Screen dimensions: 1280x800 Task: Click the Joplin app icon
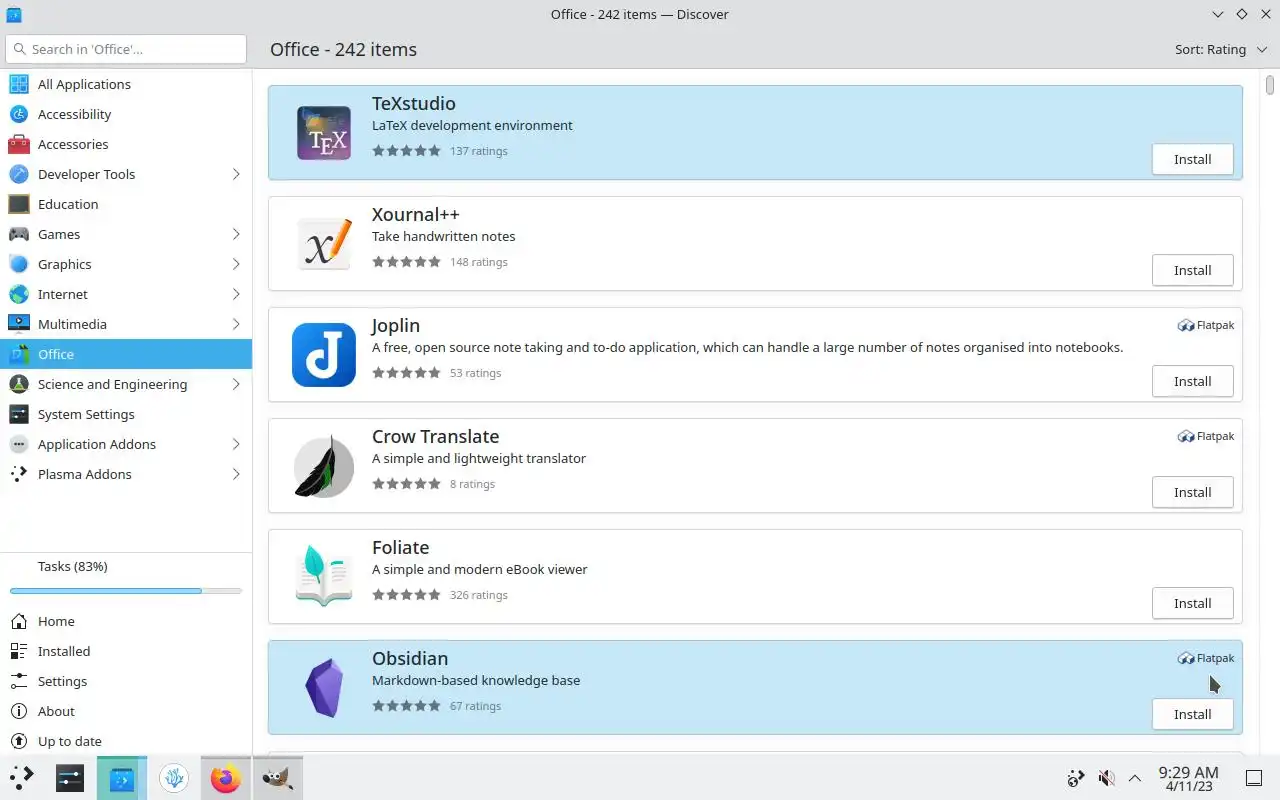(x=324, y=355)
